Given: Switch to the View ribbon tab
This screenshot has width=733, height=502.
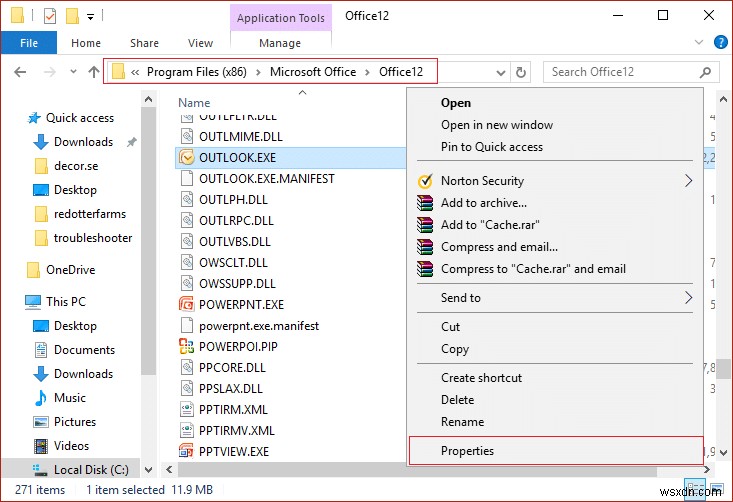Looking at the screenshot, I should coord(201,43).
